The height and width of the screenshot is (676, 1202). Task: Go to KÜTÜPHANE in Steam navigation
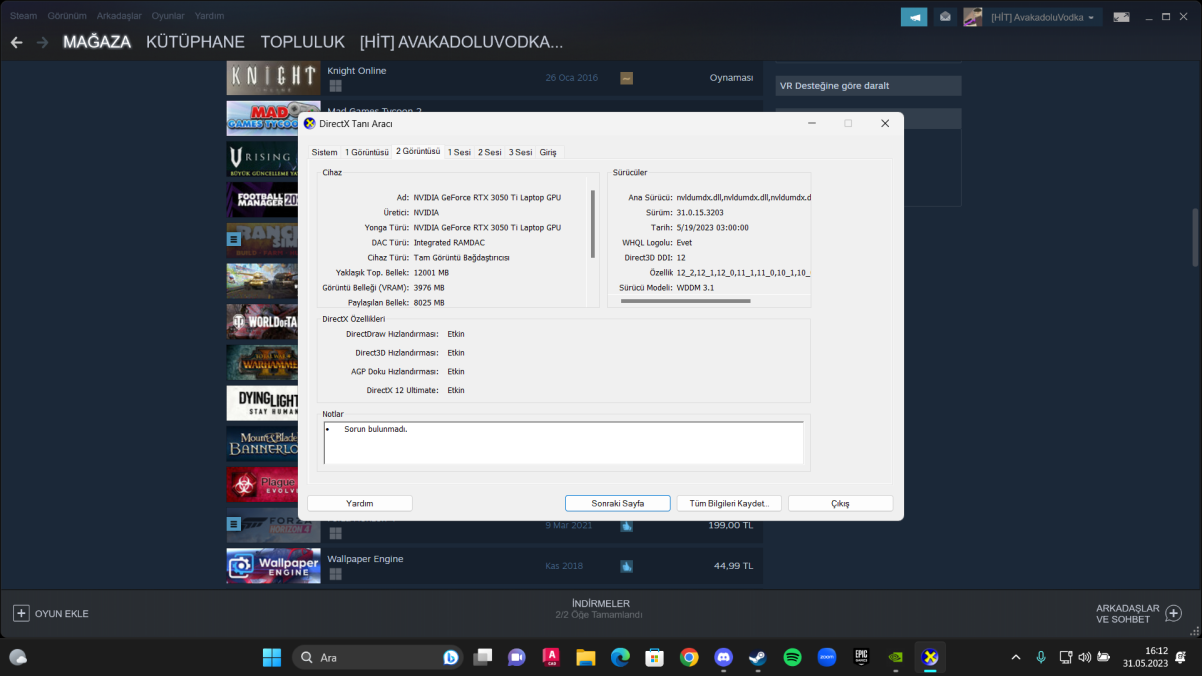pos(195,42)
